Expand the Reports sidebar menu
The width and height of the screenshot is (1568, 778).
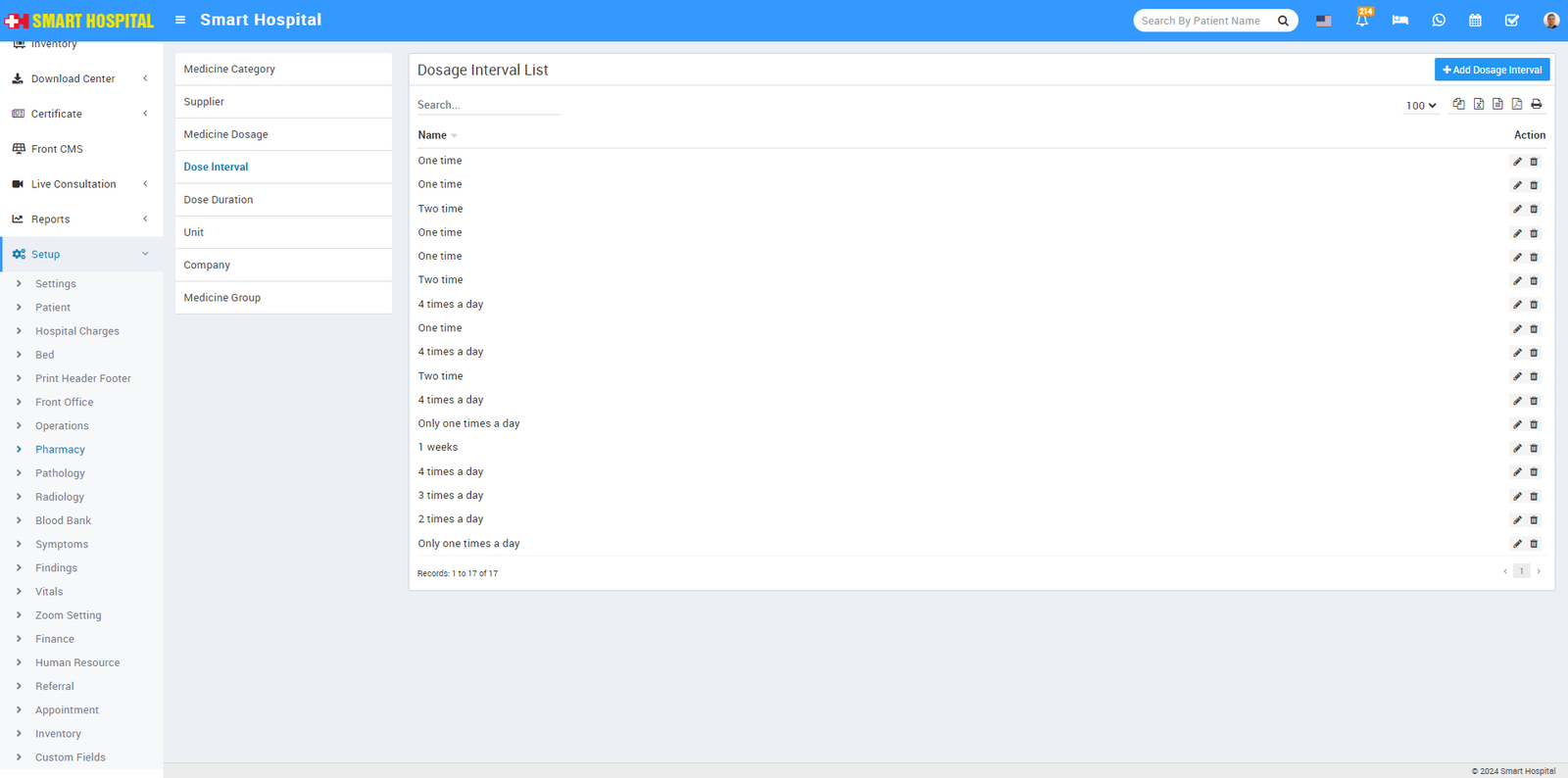(81, 219)
